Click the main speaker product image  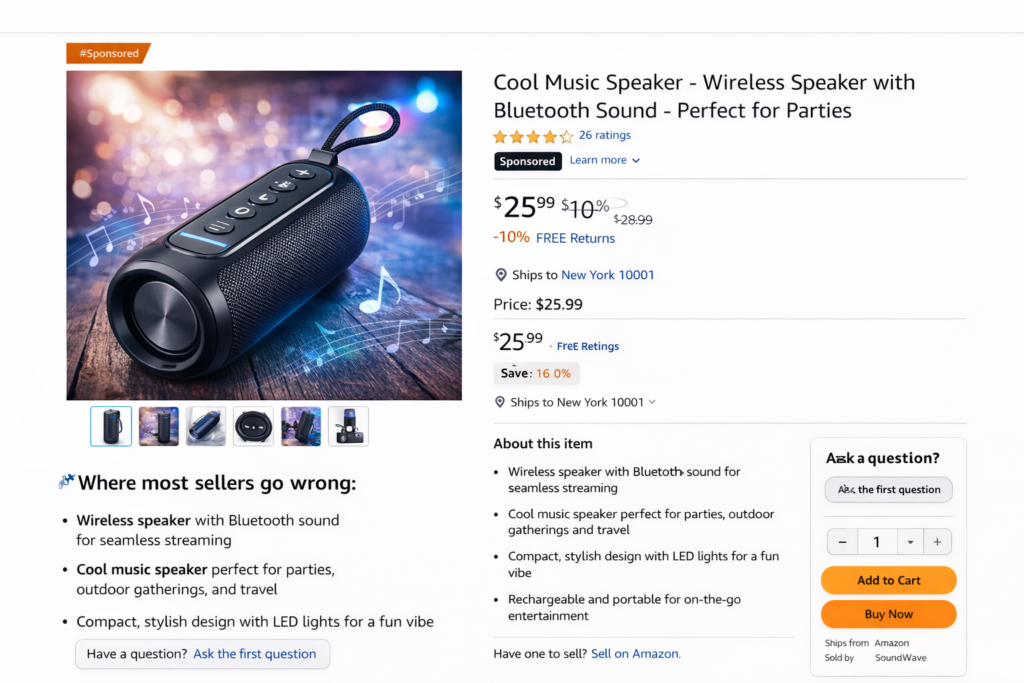point(264,235)
